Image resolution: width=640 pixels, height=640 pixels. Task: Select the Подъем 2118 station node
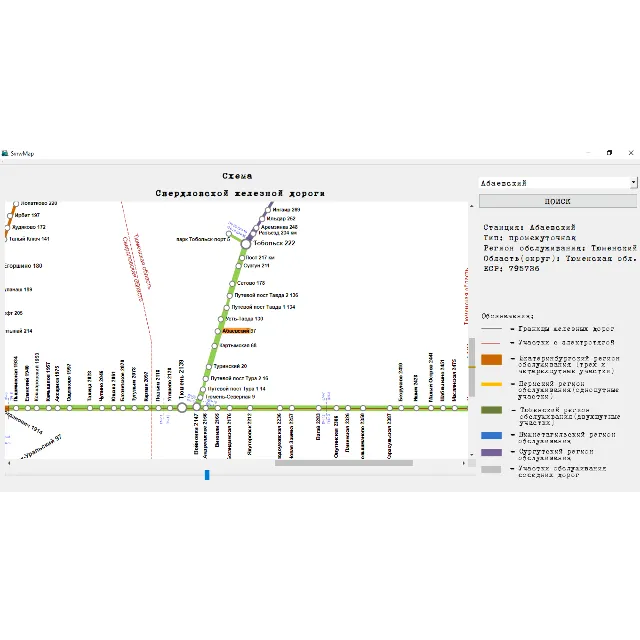[x=158, y=408]
